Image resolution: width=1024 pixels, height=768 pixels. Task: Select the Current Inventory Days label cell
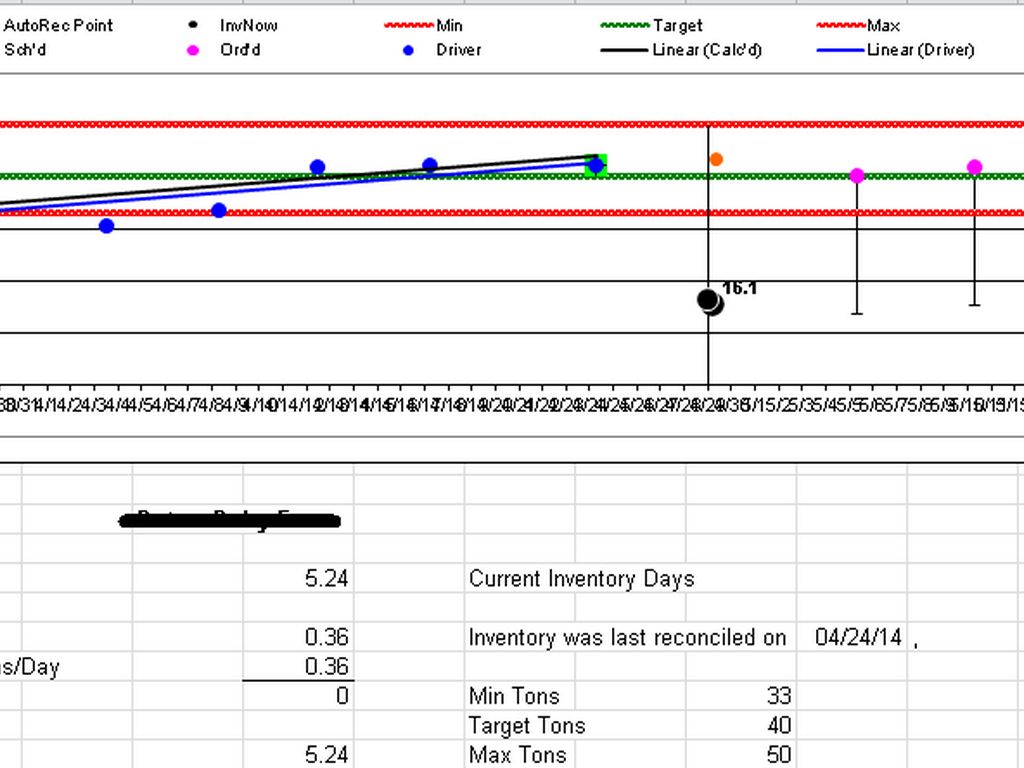coord(581,579)
